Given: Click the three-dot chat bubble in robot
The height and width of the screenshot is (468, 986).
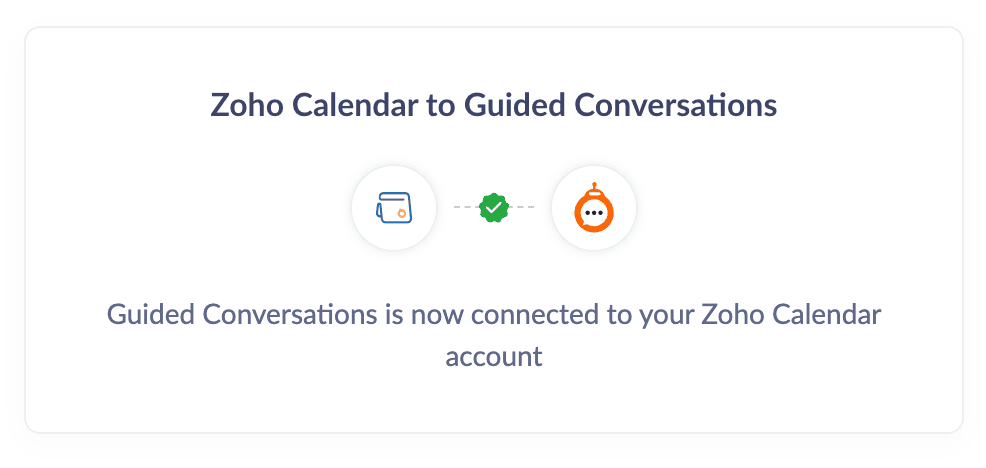Looking at the screenshot, I should click(594, 214).
